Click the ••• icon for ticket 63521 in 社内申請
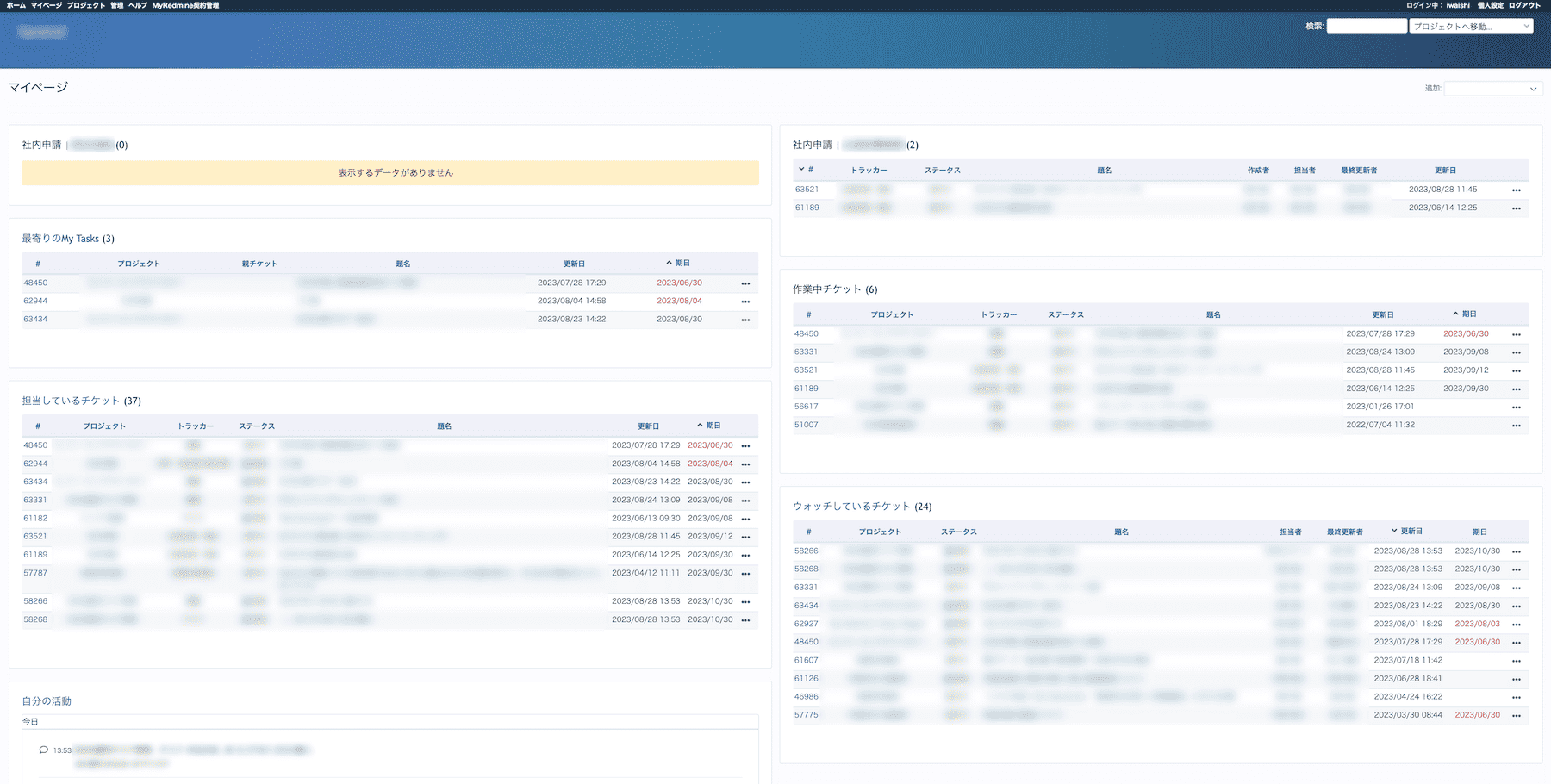The height and width of the screenshot is (784, 1551). coord(1516,190)
